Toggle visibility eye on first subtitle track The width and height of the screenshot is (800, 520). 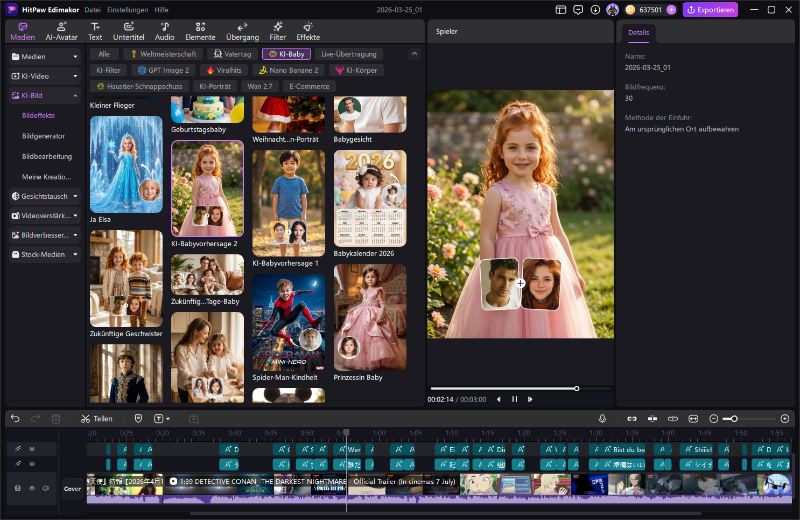pyautogui.click(x=32, y=449)
